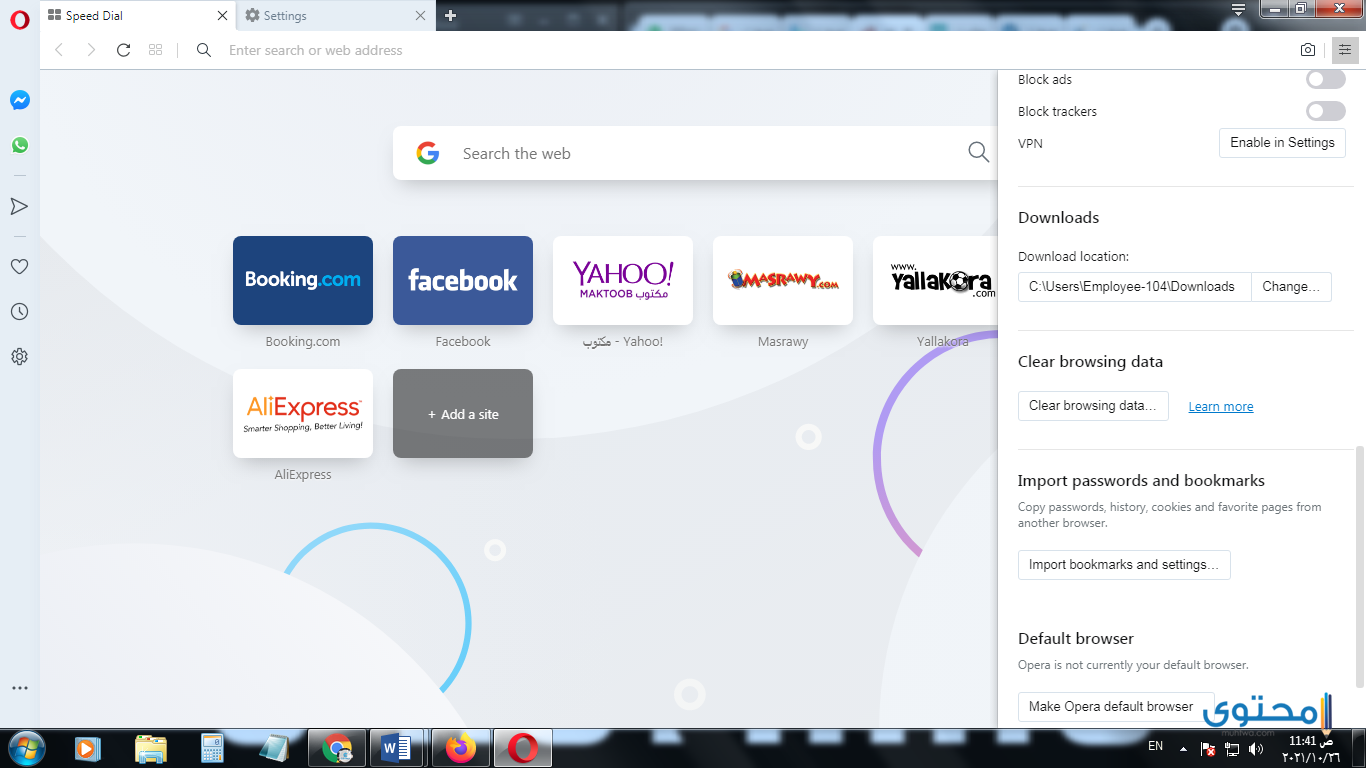1366x768 pixels.
Task: Click Import bookmarks and settings button
Action: (1124, 564)
